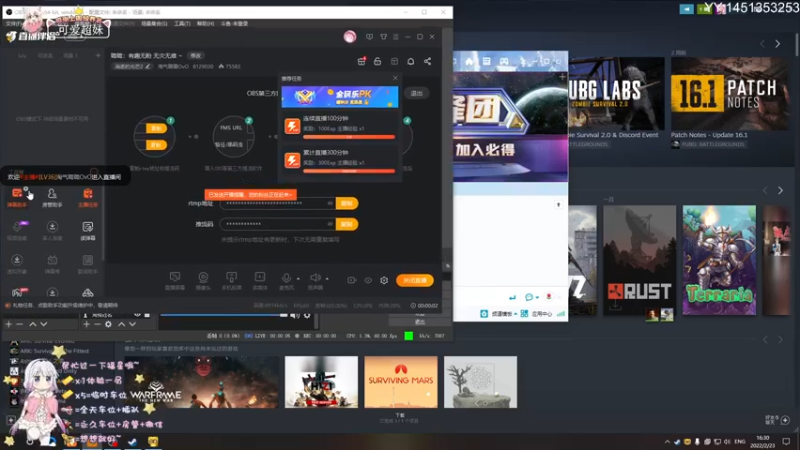800x450 pixels.
Task: Open the layout panel icon beside the bell
Action: [394, 61]
